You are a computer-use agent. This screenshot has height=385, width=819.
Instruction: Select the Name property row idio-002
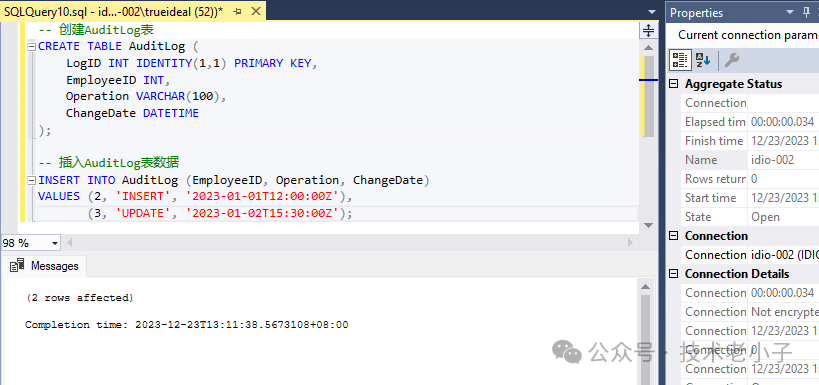[750, 160]
